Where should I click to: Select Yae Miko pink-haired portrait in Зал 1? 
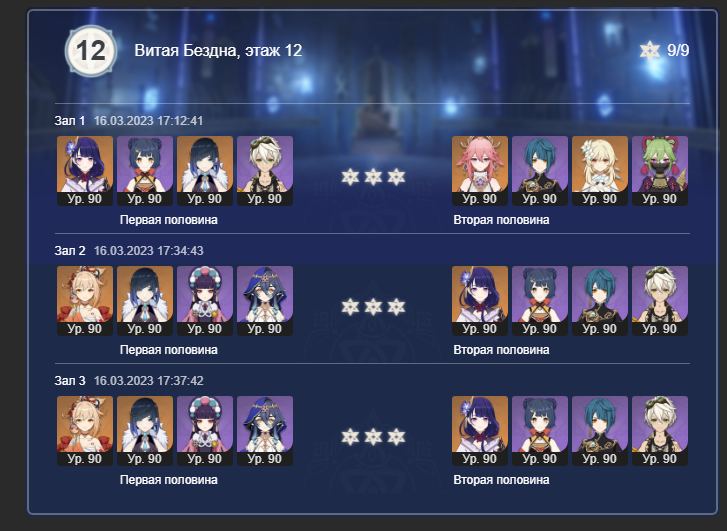tap(480, 171)
